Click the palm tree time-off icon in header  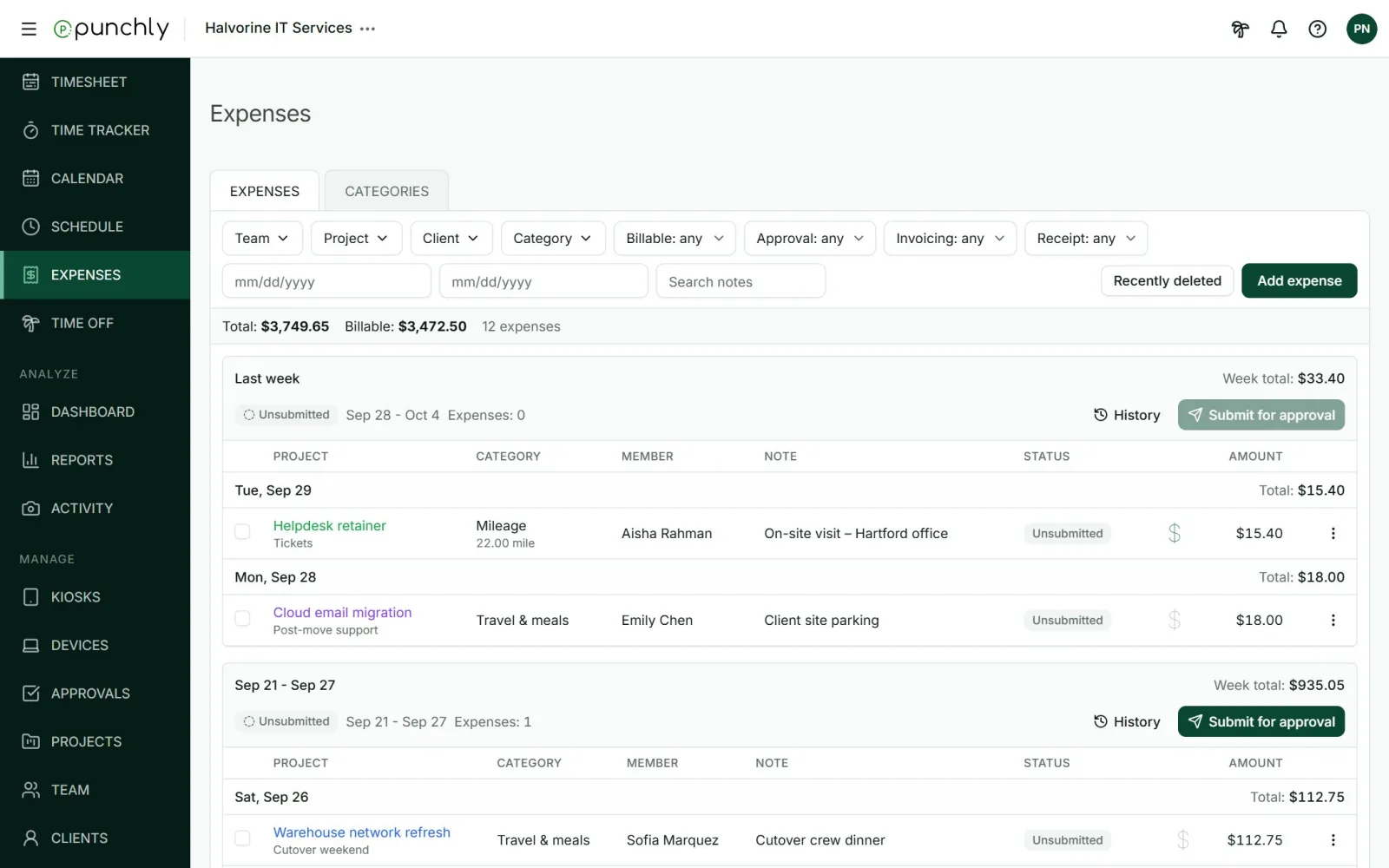[x=1240, y=29]
